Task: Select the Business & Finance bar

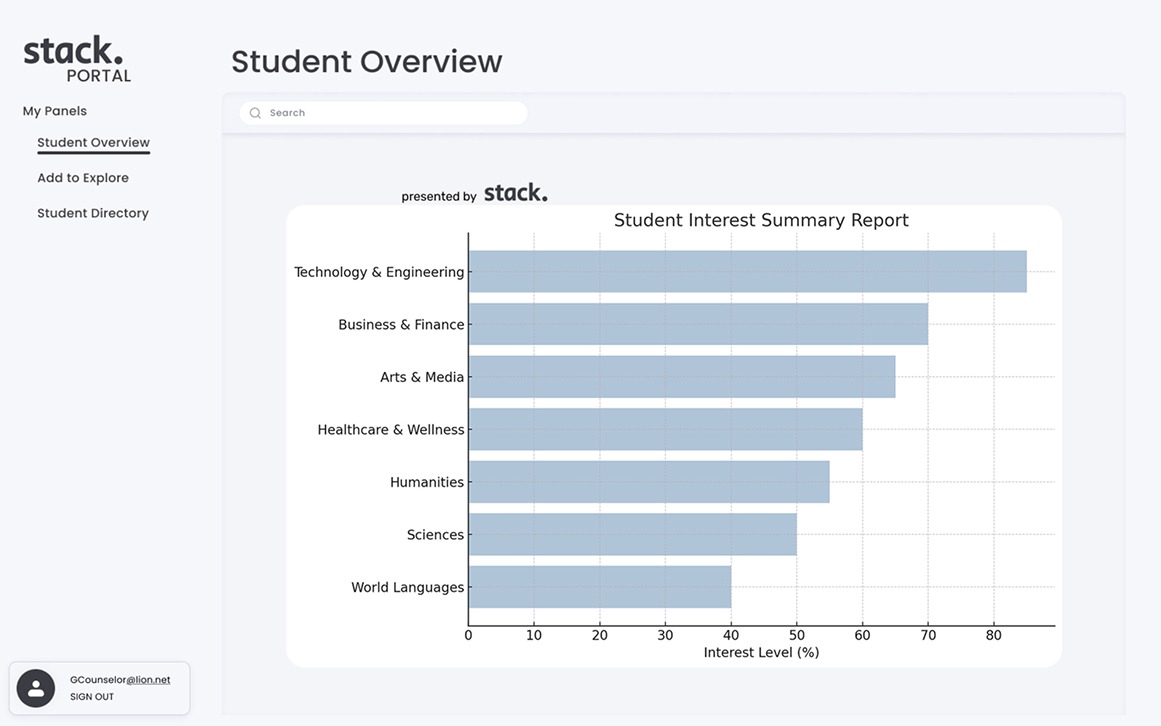Action: (x=700, y=324)
